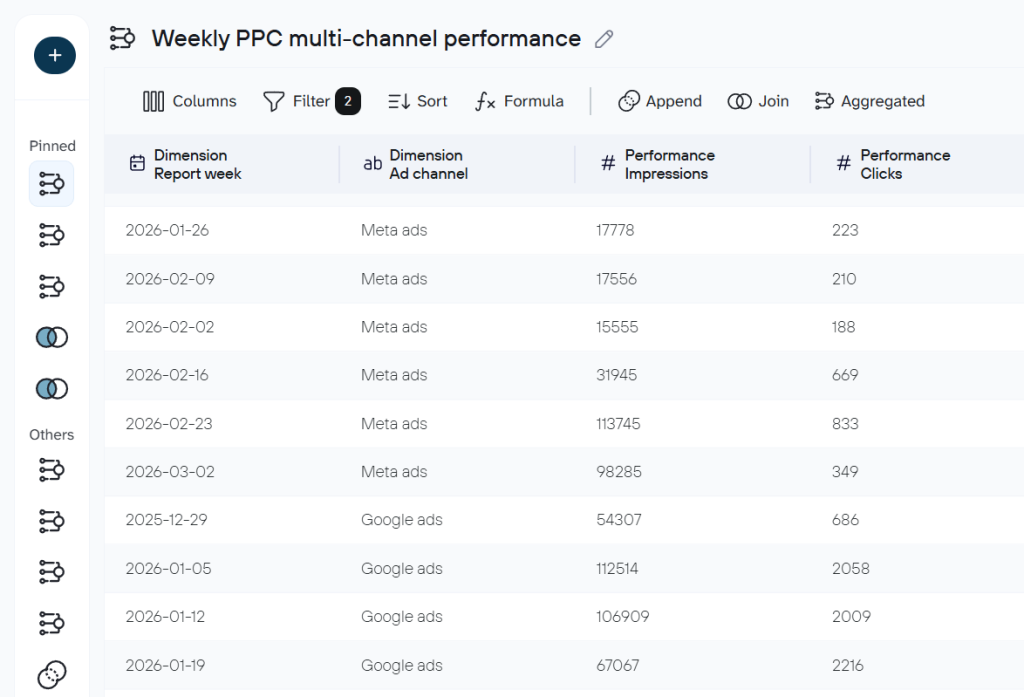
Task: Click 'Google ads' in the 2026-01-19 row
Action: (402, 666)
